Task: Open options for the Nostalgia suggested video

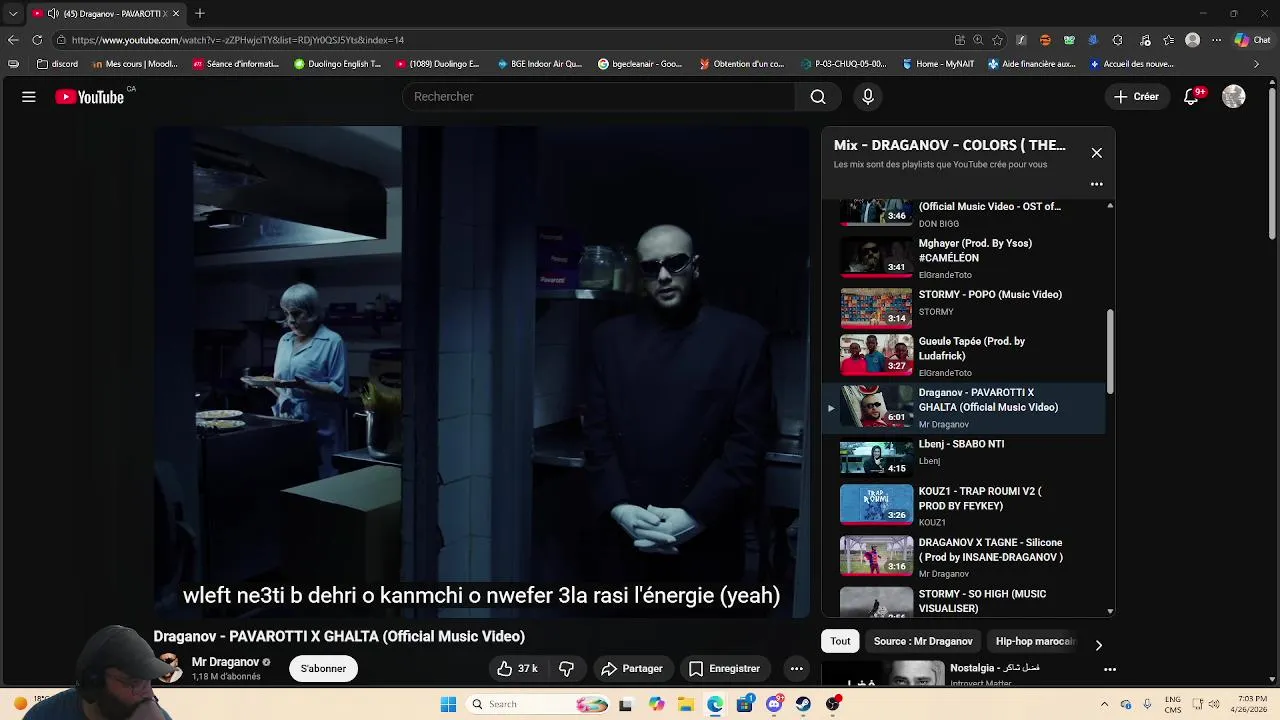Action: coord(1110,669)
